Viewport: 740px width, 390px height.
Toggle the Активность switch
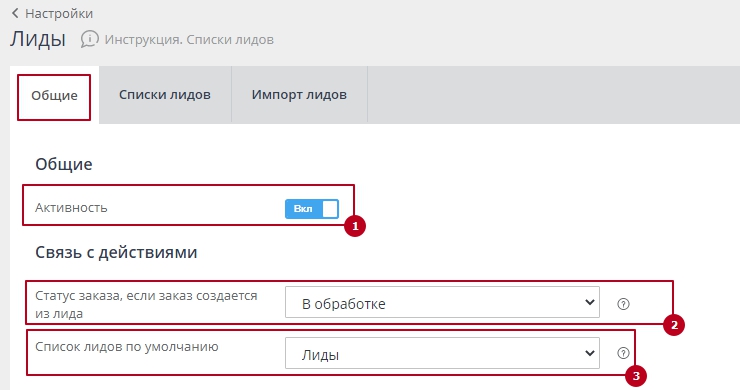311,209
